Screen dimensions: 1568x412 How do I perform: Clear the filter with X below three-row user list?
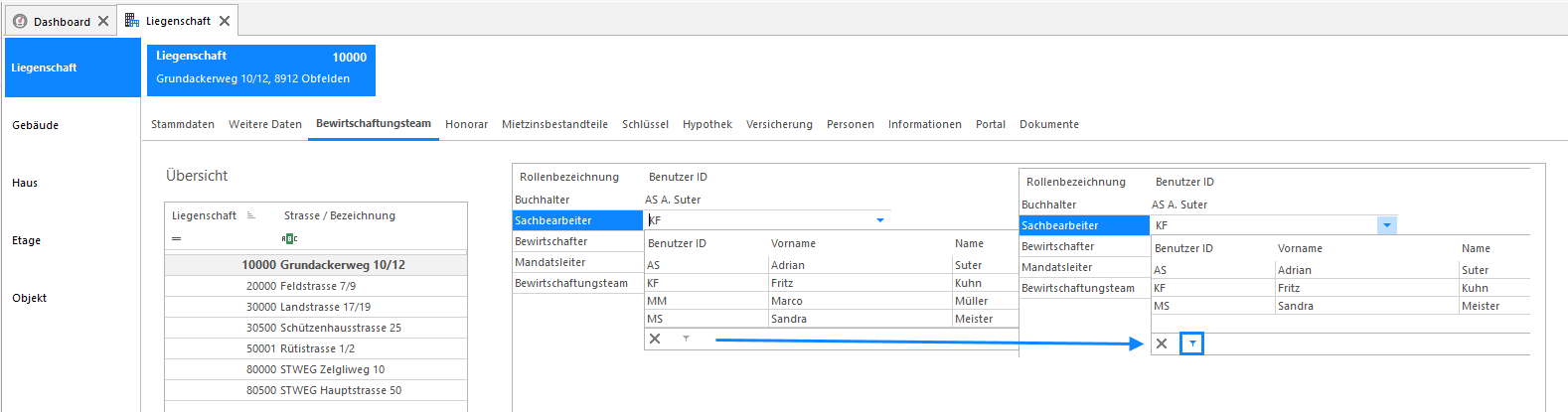[x=1162, y=343]
